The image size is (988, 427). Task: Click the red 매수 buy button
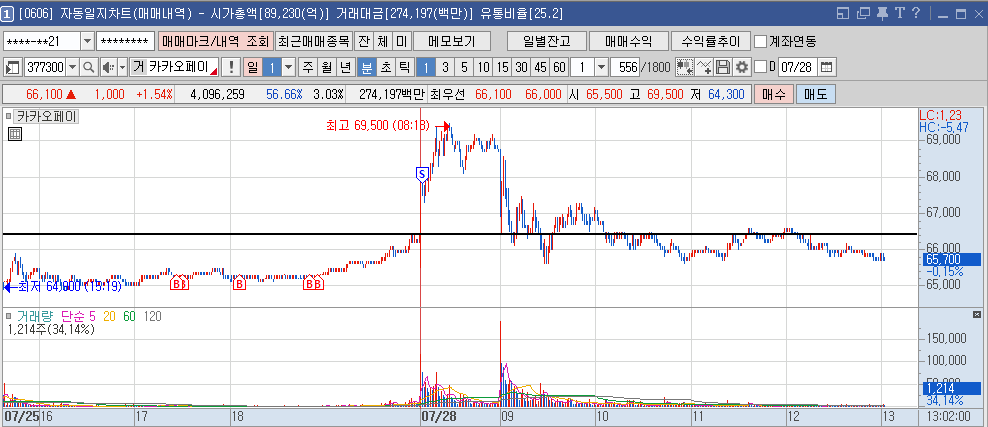click(x=773, y=94)
